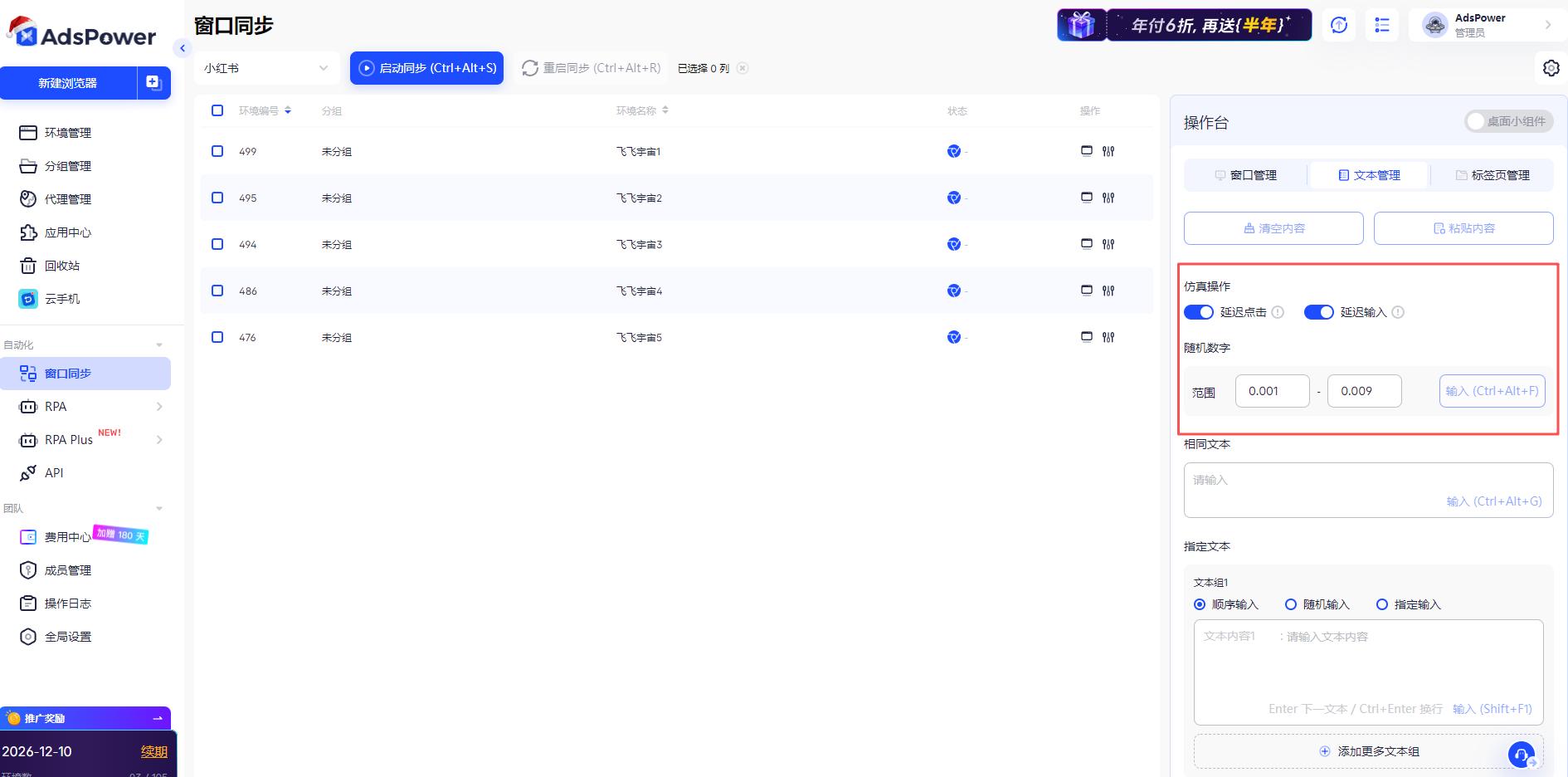Open the update/upload icon in the header
This screenshot has height=777, width=1568.
[1339, 25]
